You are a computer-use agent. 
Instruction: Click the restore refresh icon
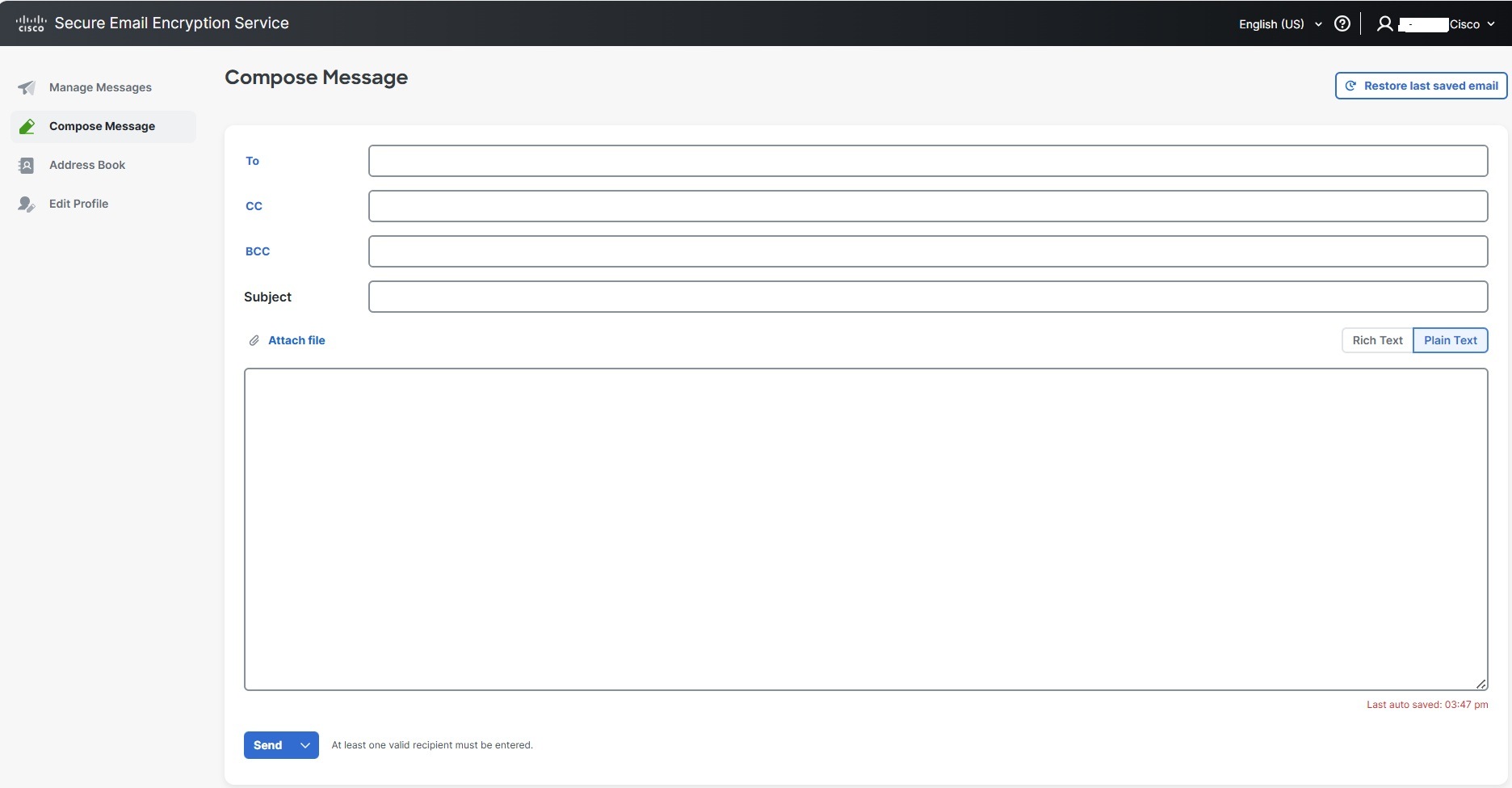coord(1350,85)
